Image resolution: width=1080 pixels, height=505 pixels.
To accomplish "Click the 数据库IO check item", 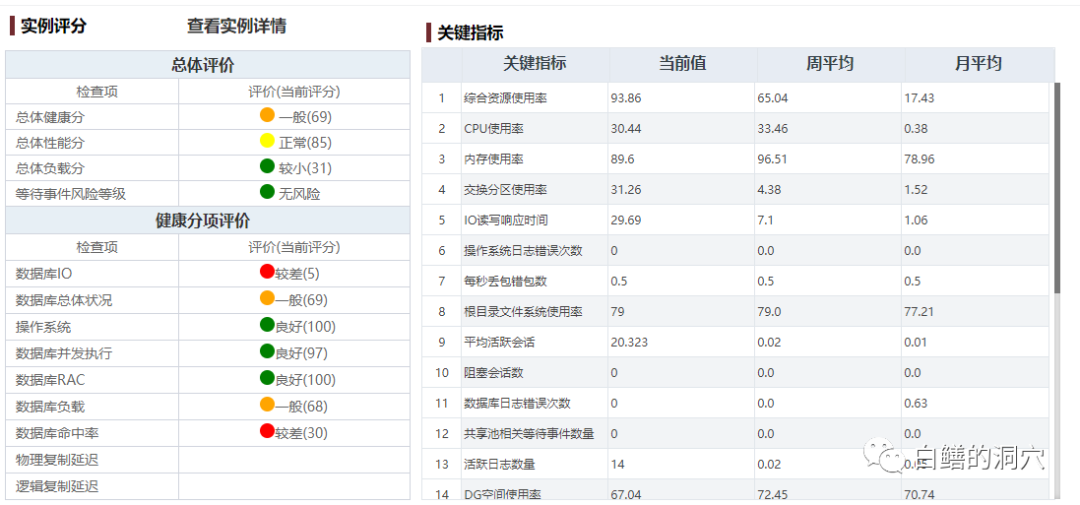I will click(x=43, y=274).
